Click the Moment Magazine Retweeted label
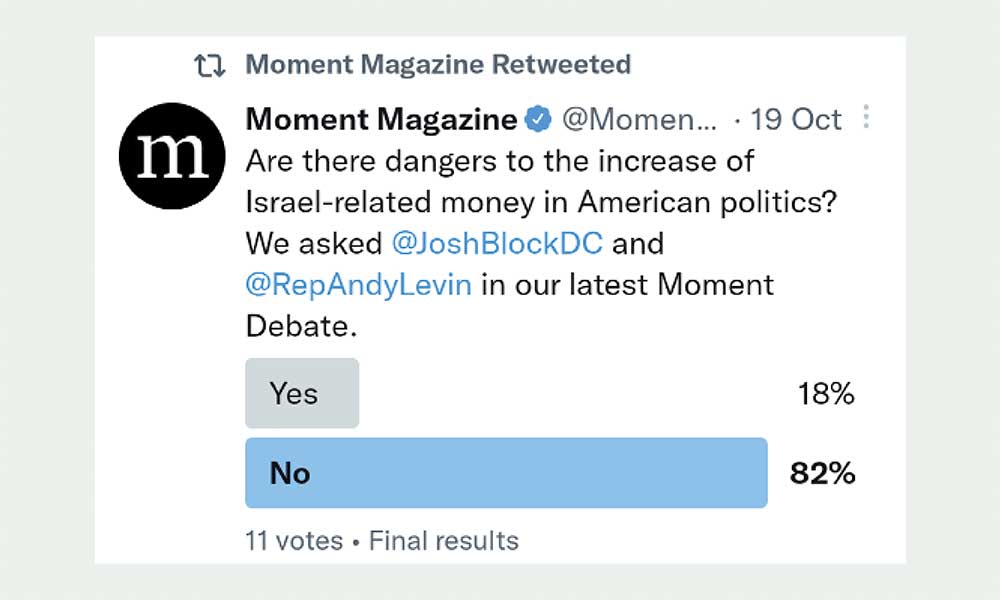 438,64
